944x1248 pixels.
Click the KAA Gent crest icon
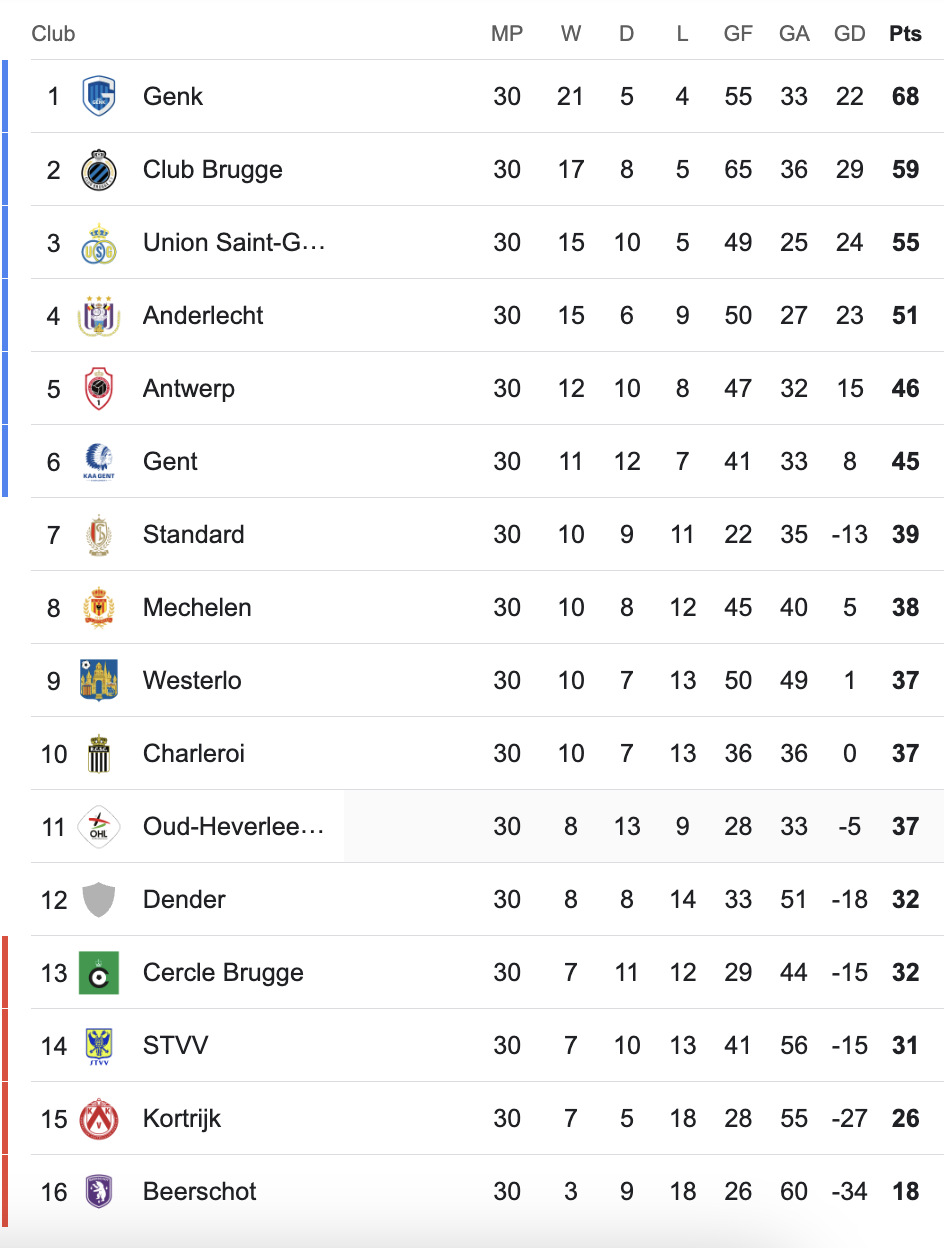point(99,461)
